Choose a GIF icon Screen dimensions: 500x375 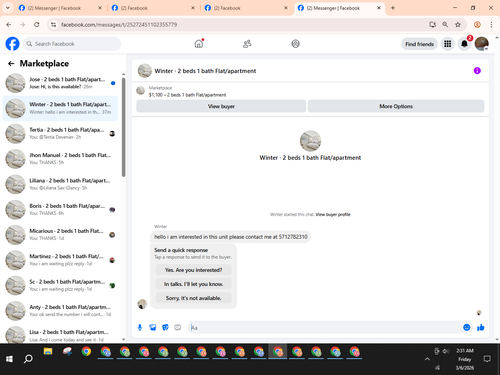[x=178, y=327]
